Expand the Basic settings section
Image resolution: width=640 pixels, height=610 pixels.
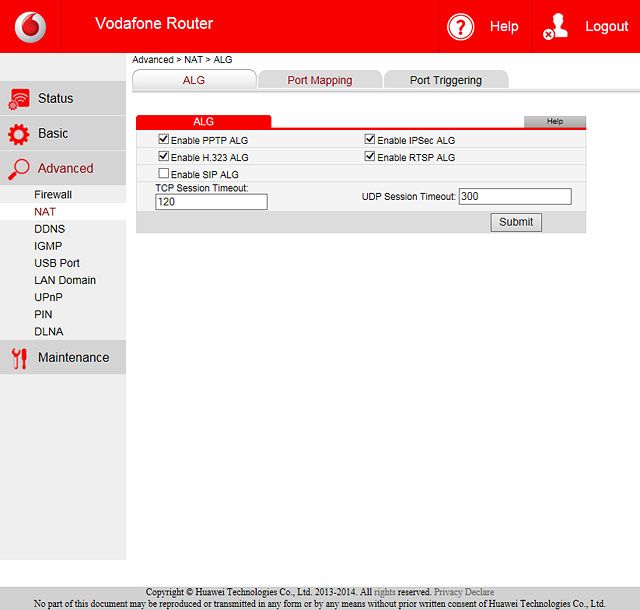tap(53, 134)
